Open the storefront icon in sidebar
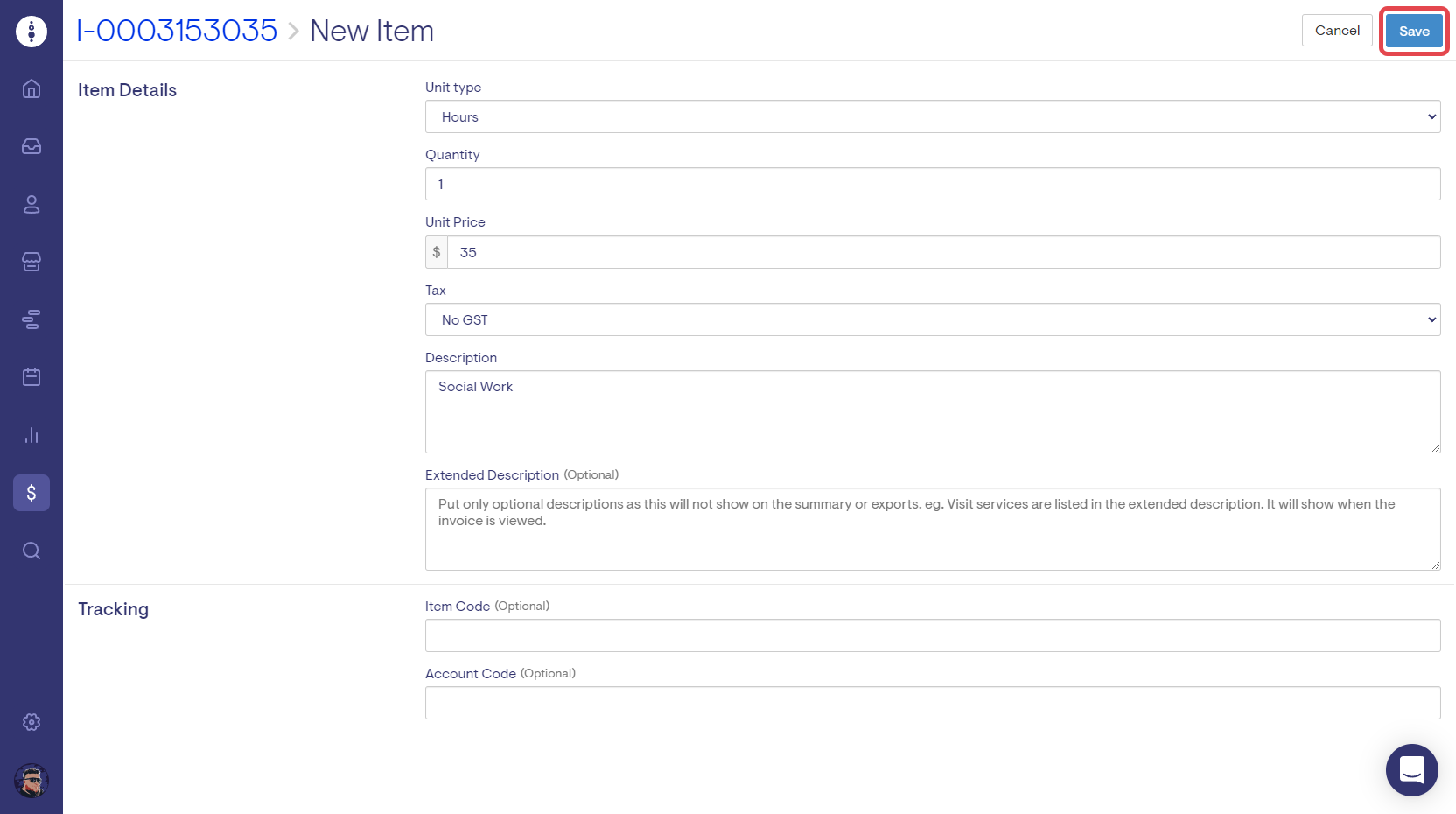This screenshot has height=814, width=1456. coord(31,262)
